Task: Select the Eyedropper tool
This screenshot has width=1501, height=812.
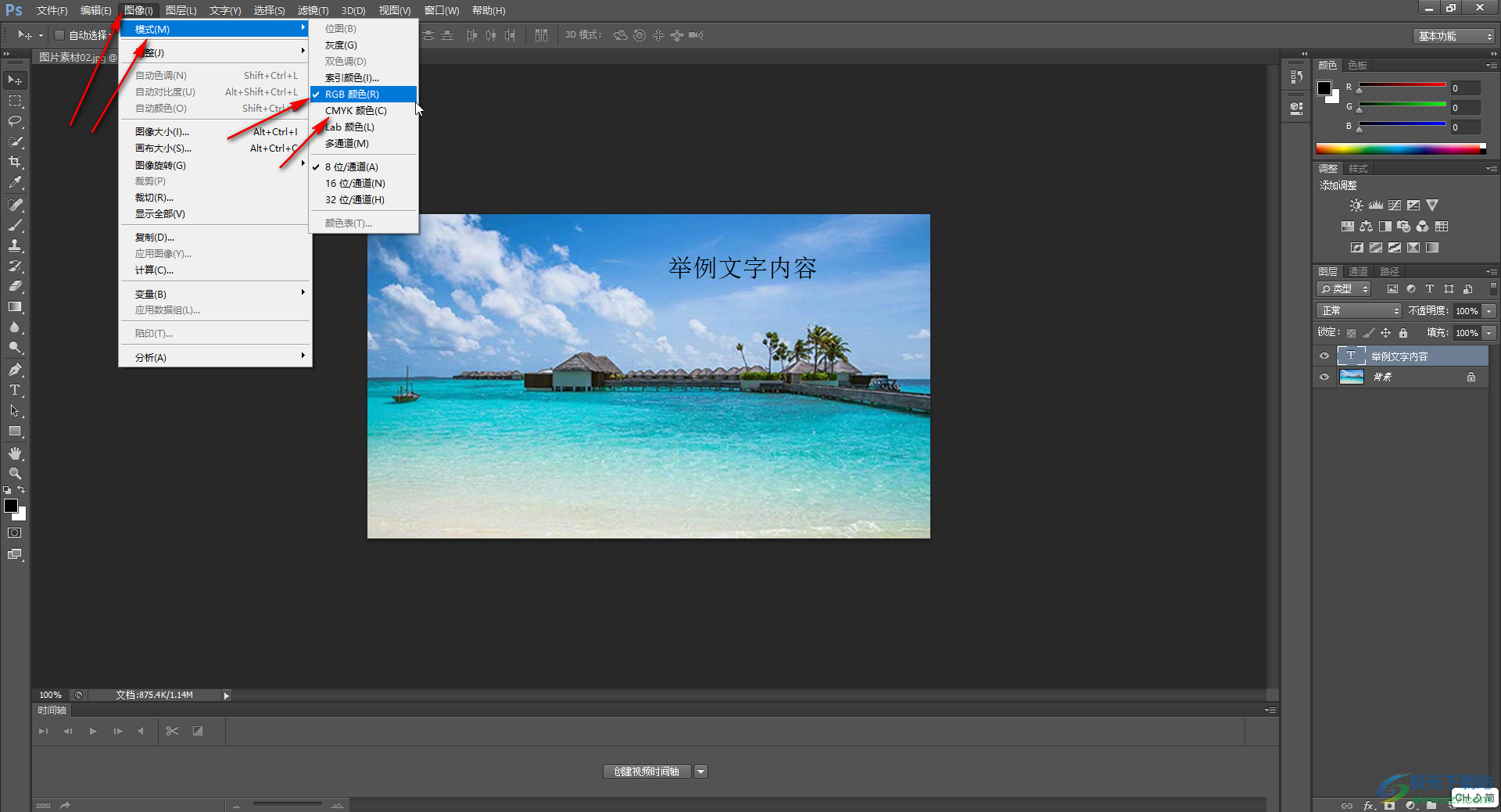Action: coord(15,182)
